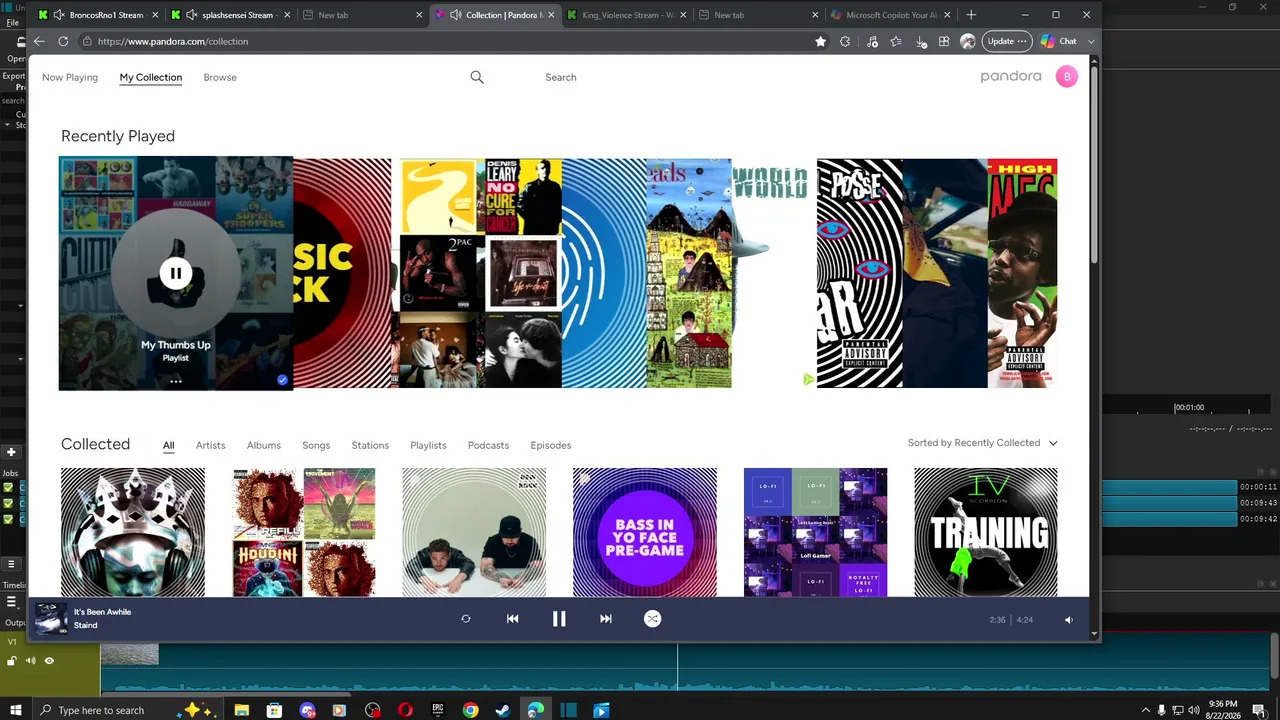Click the Pandora search magnifier icon

(477, 77)
